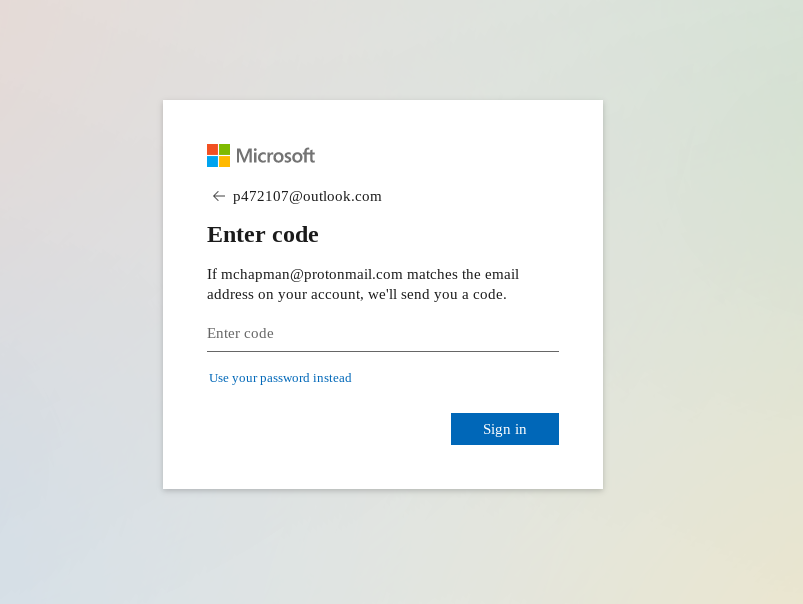Click the "we'll send you a code" text
Viewport: 803px width, 604px height.
point(437,295)
